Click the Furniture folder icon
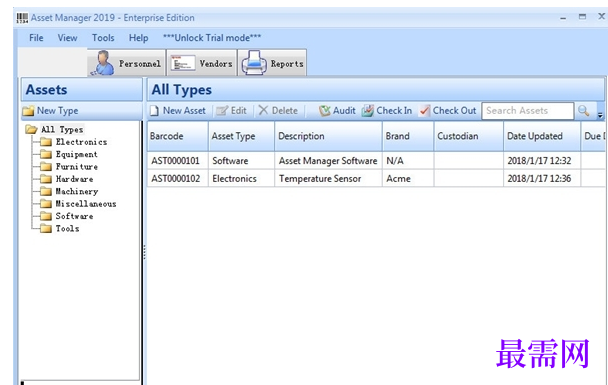The width and height of the screenshot is (608, 385). tap(46, 167)
